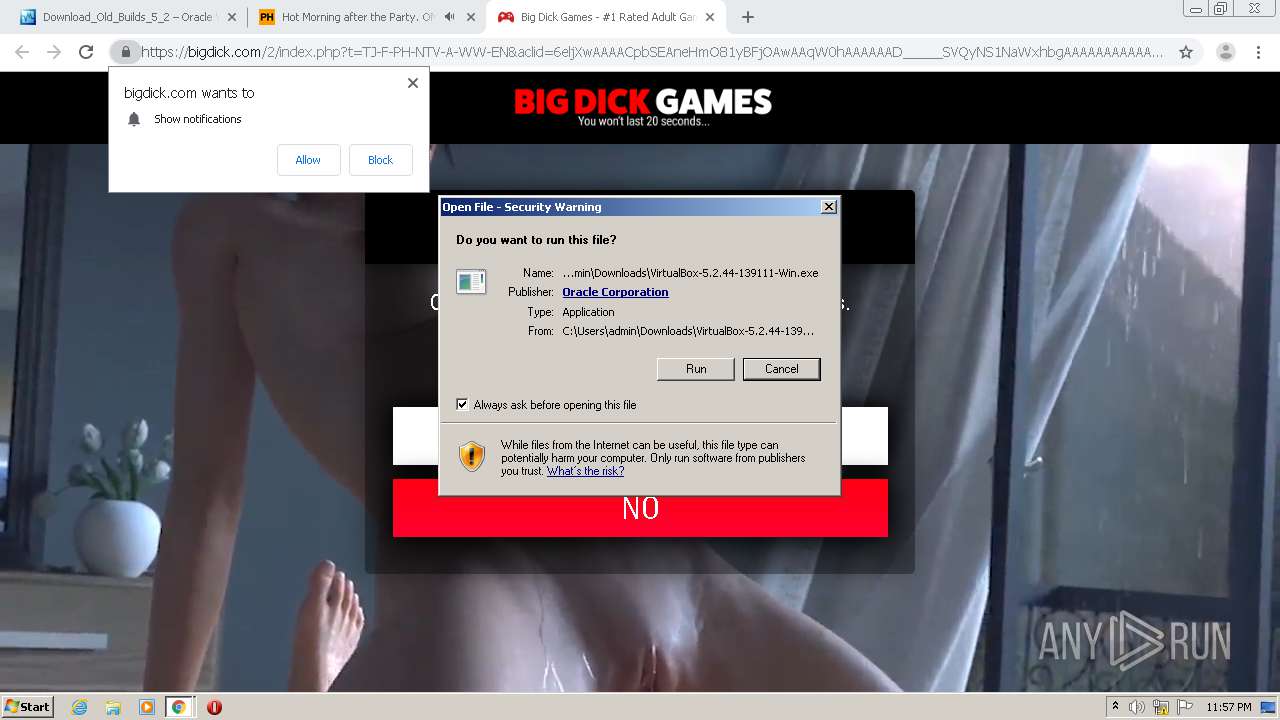Dismiss the notification permission popup
The image size is (1280, 720).
tap(413, 83)
